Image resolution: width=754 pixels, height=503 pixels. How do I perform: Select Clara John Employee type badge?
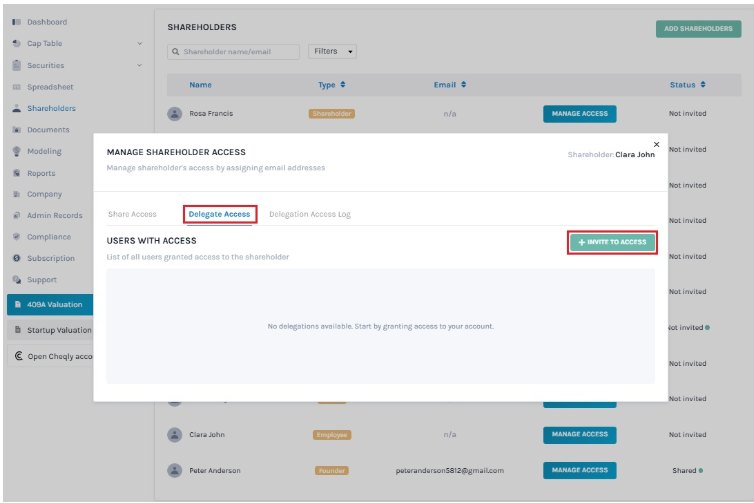tap(332, 435)
